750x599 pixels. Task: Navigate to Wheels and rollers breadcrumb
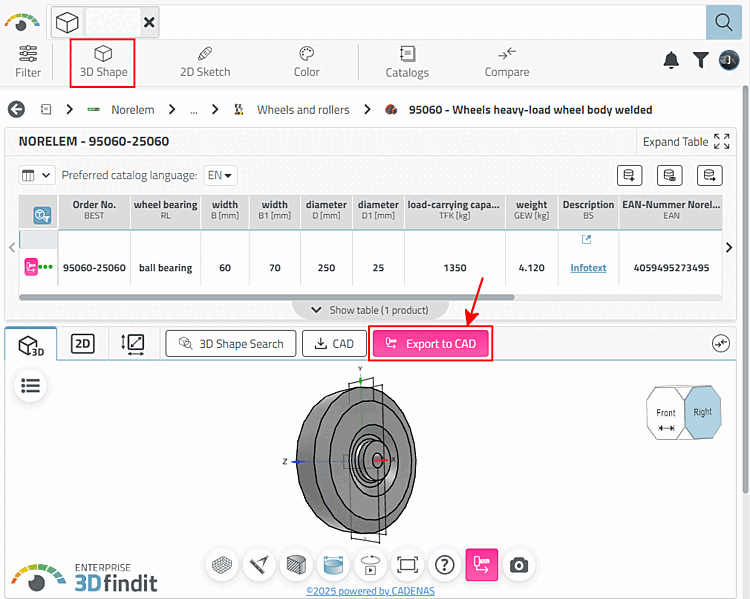(x=303, y=110)
